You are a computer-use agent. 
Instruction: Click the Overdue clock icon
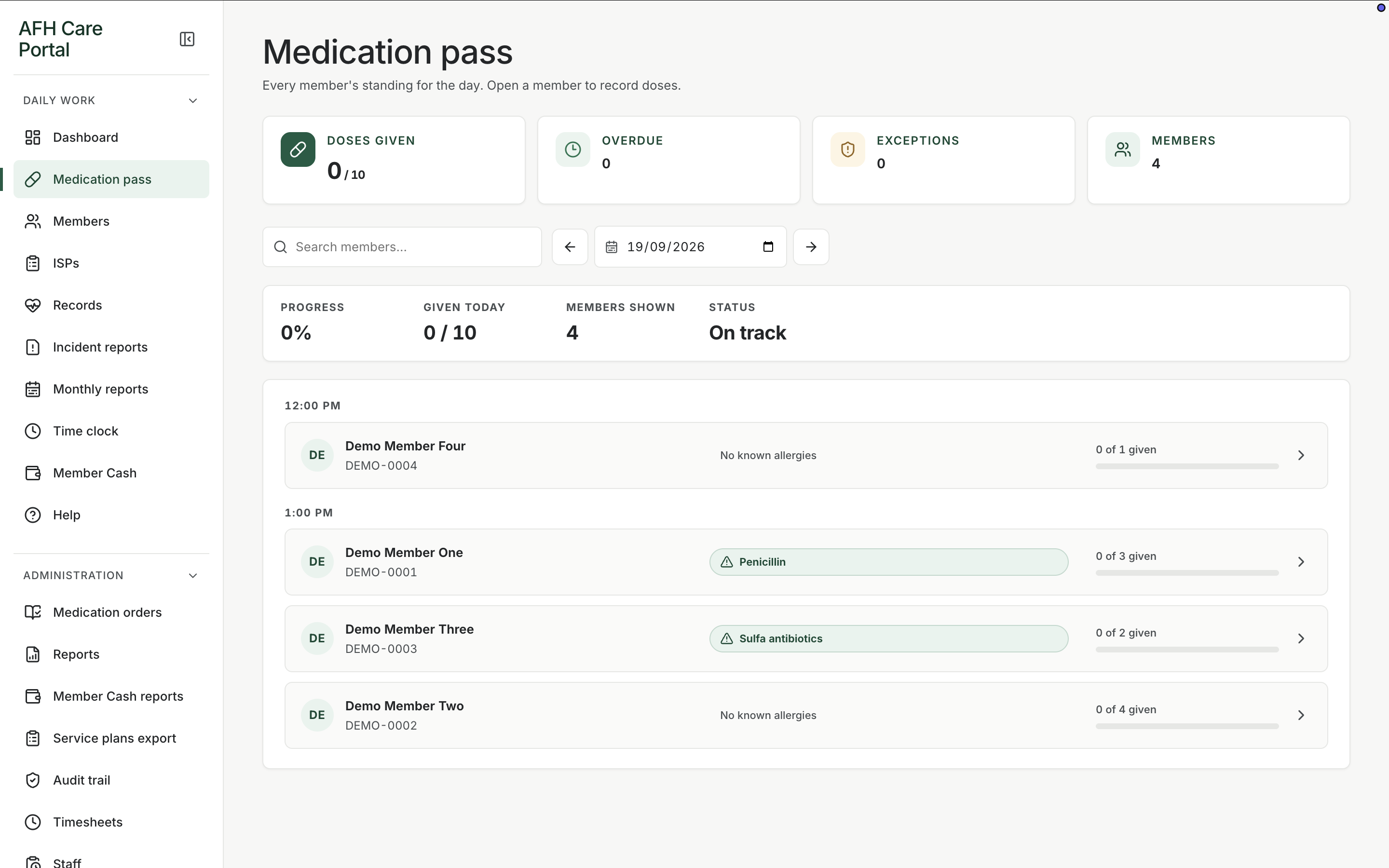(x=573, y=149)
